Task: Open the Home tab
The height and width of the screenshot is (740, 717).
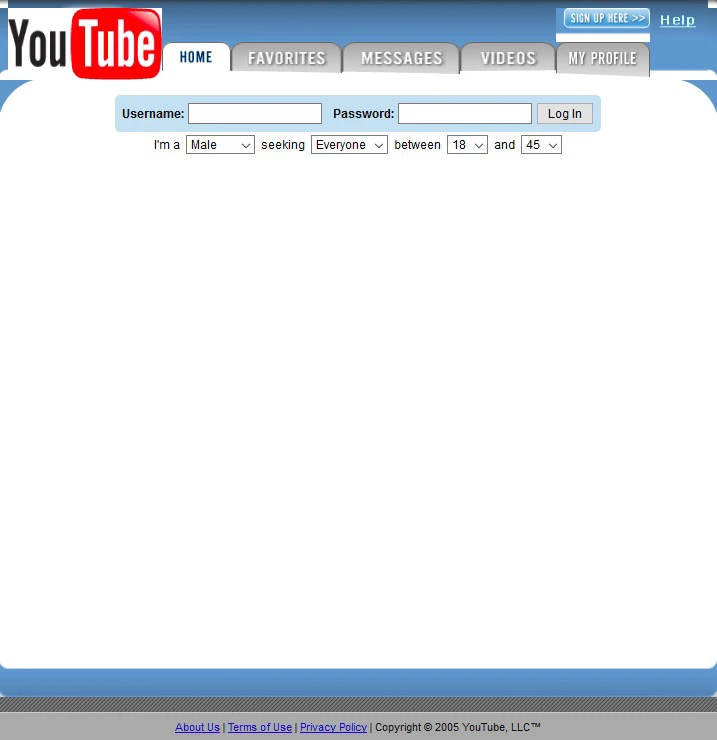Action: (196, 57)
